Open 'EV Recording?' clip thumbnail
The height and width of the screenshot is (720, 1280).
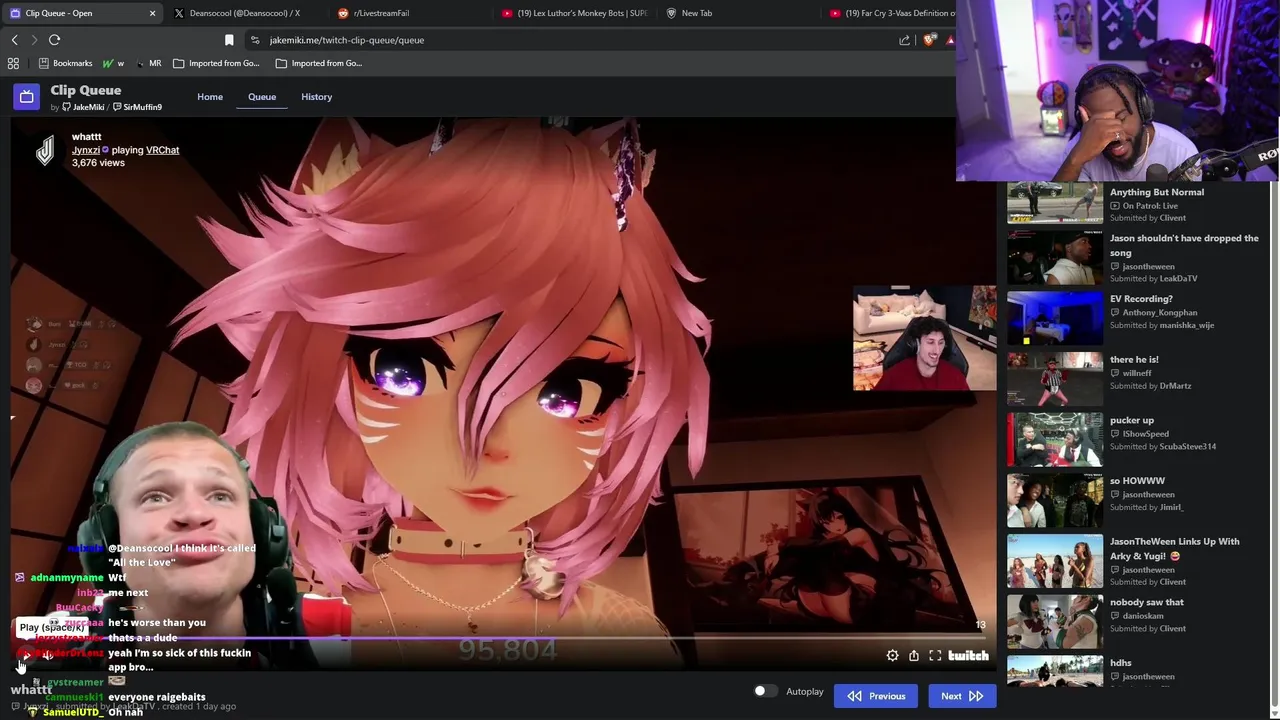click(x=1055, y=317)
